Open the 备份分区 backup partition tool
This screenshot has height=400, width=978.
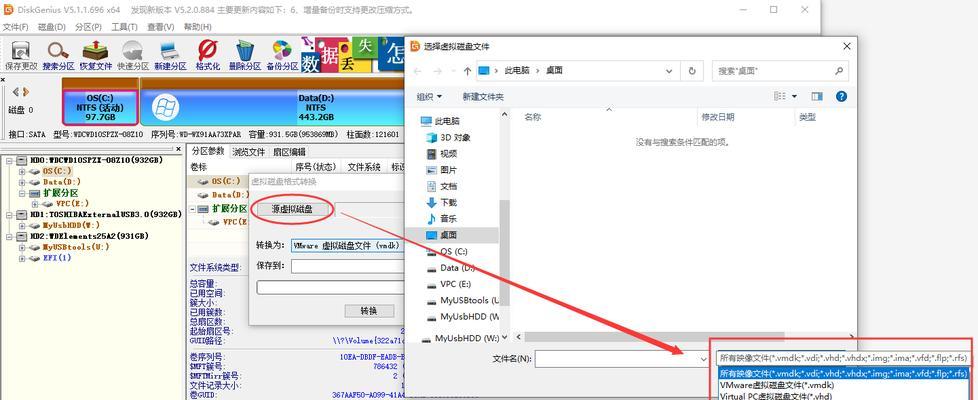pos(282,56)
